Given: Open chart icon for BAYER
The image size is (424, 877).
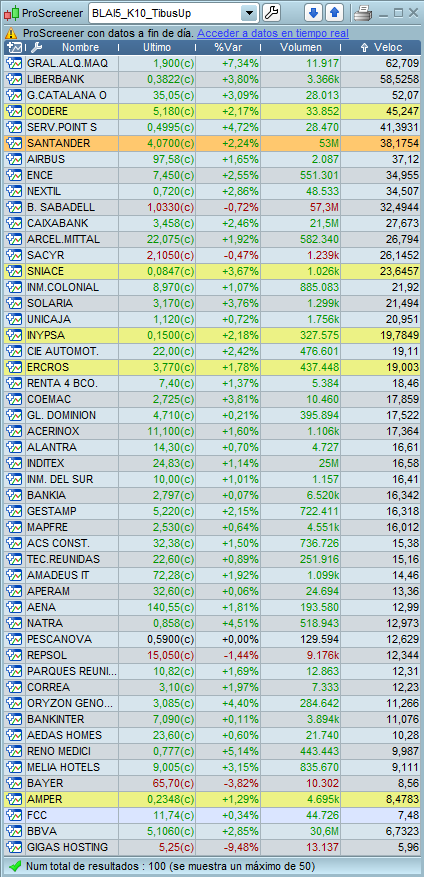Looking at the screenshot, I should [x=13, y=784].
